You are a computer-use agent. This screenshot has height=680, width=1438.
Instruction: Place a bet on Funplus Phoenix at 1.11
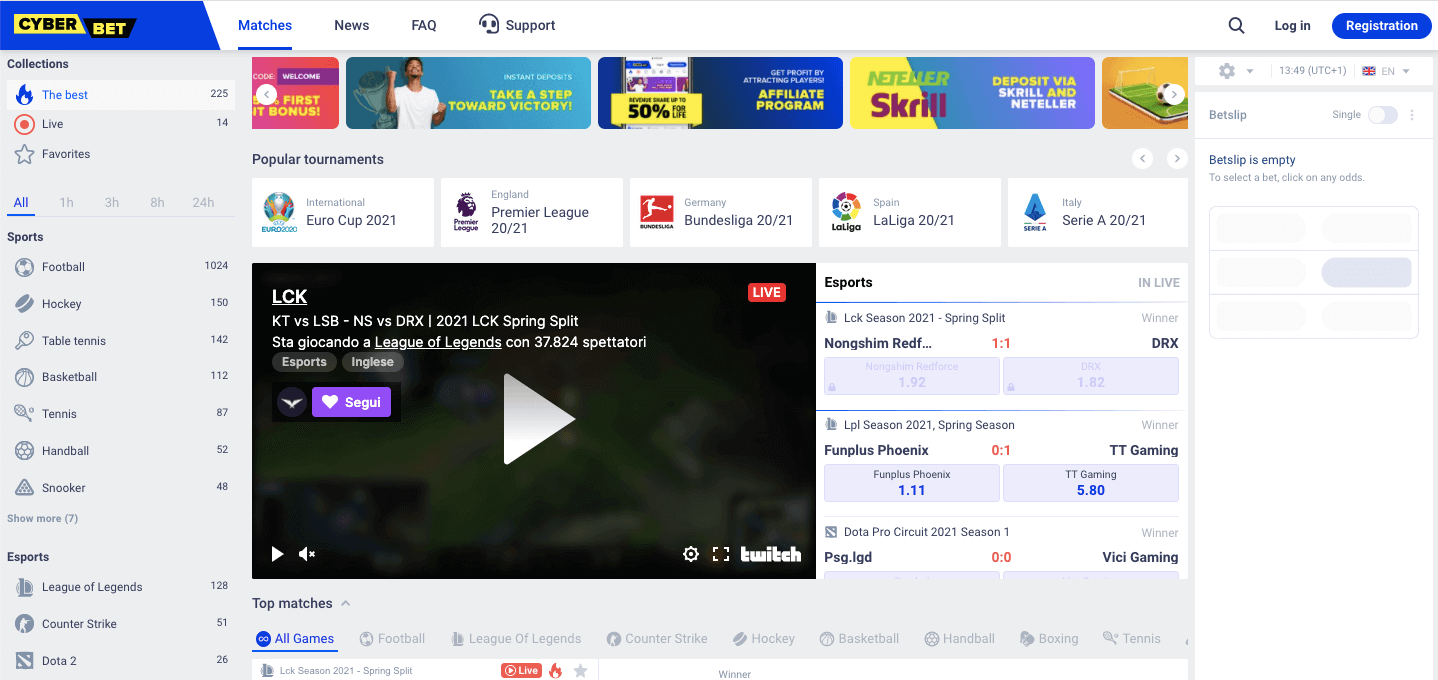tap(911, 482)
